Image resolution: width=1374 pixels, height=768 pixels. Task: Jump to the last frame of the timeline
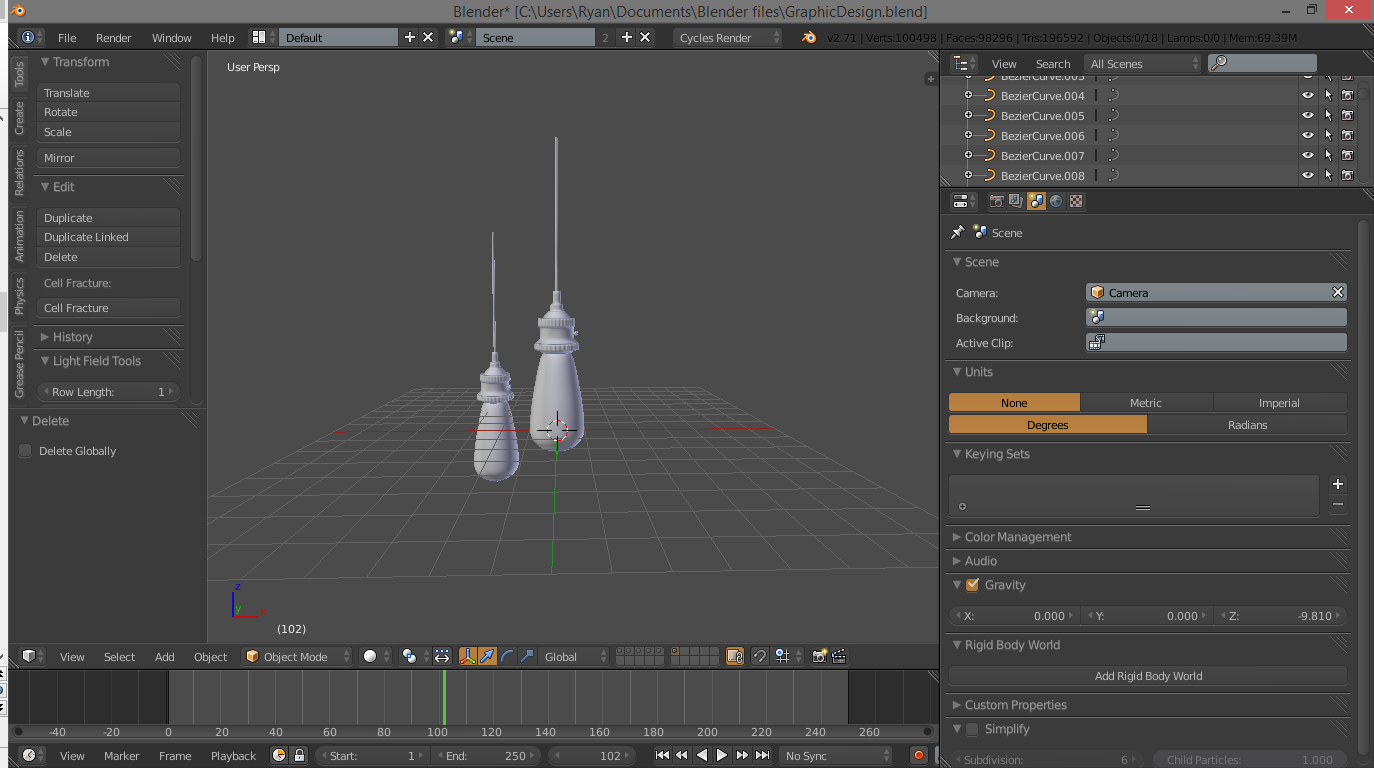tap(762, 756)
